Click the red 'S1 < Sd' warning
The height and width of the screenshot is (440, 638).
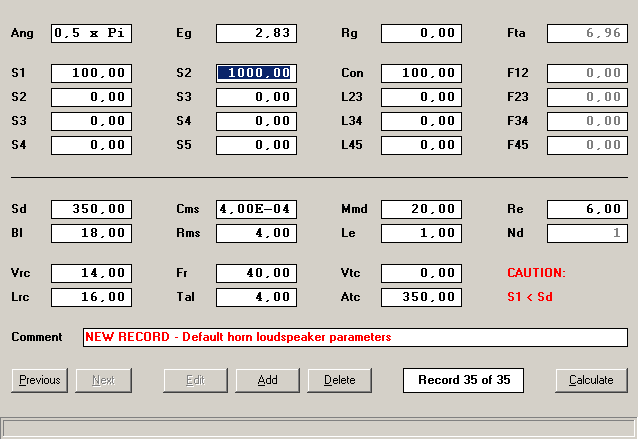[530, 297]
